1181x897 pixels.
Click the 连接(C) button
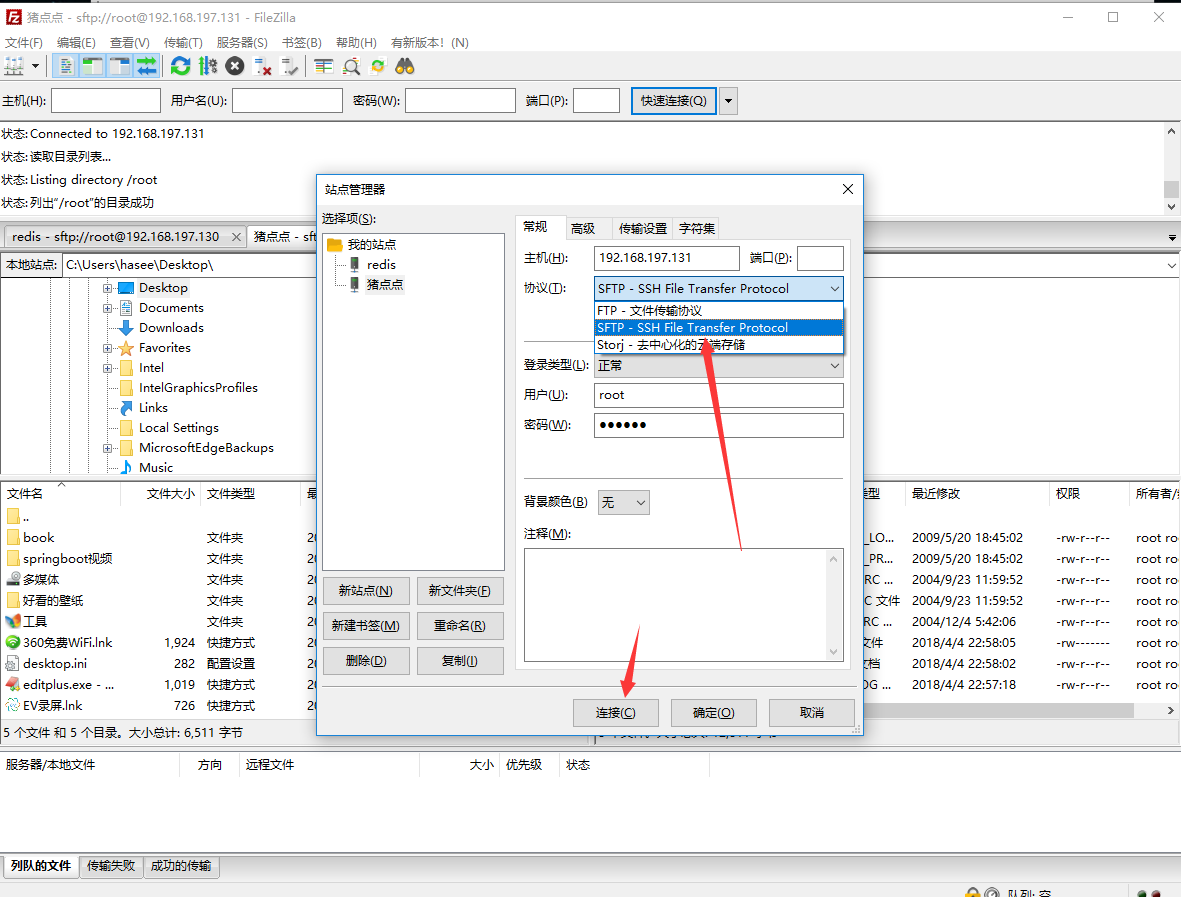[x=615, y=712]
